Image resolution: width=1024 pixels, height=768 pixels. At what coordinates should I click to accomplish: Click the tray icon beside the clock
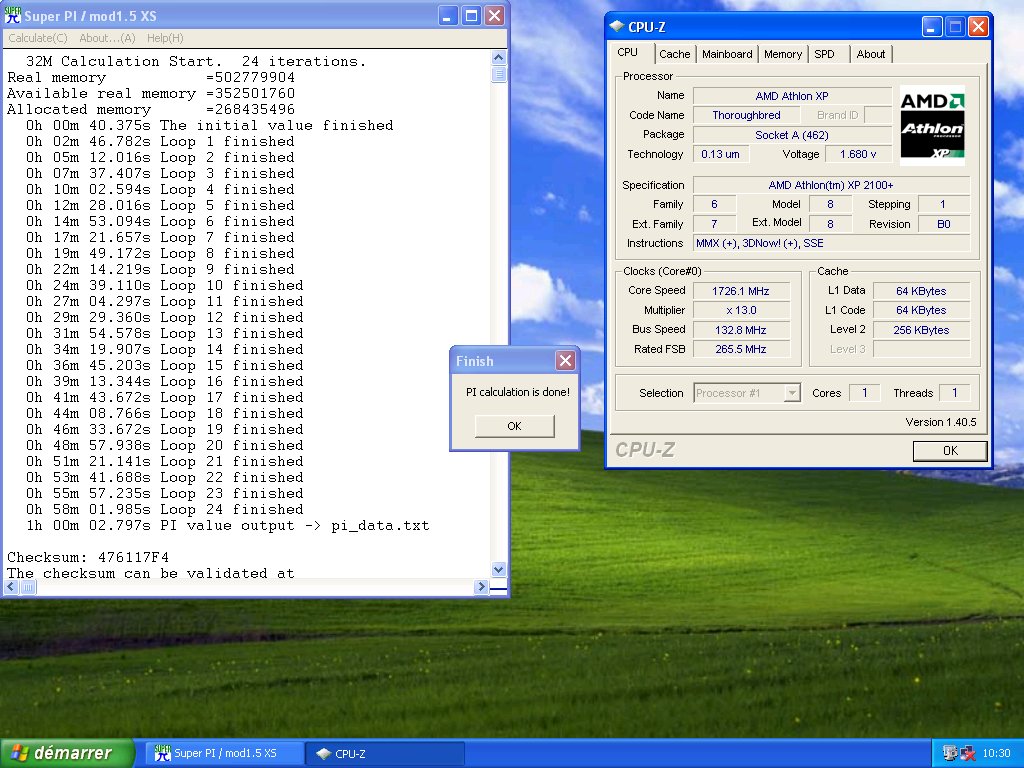point(969,753)
